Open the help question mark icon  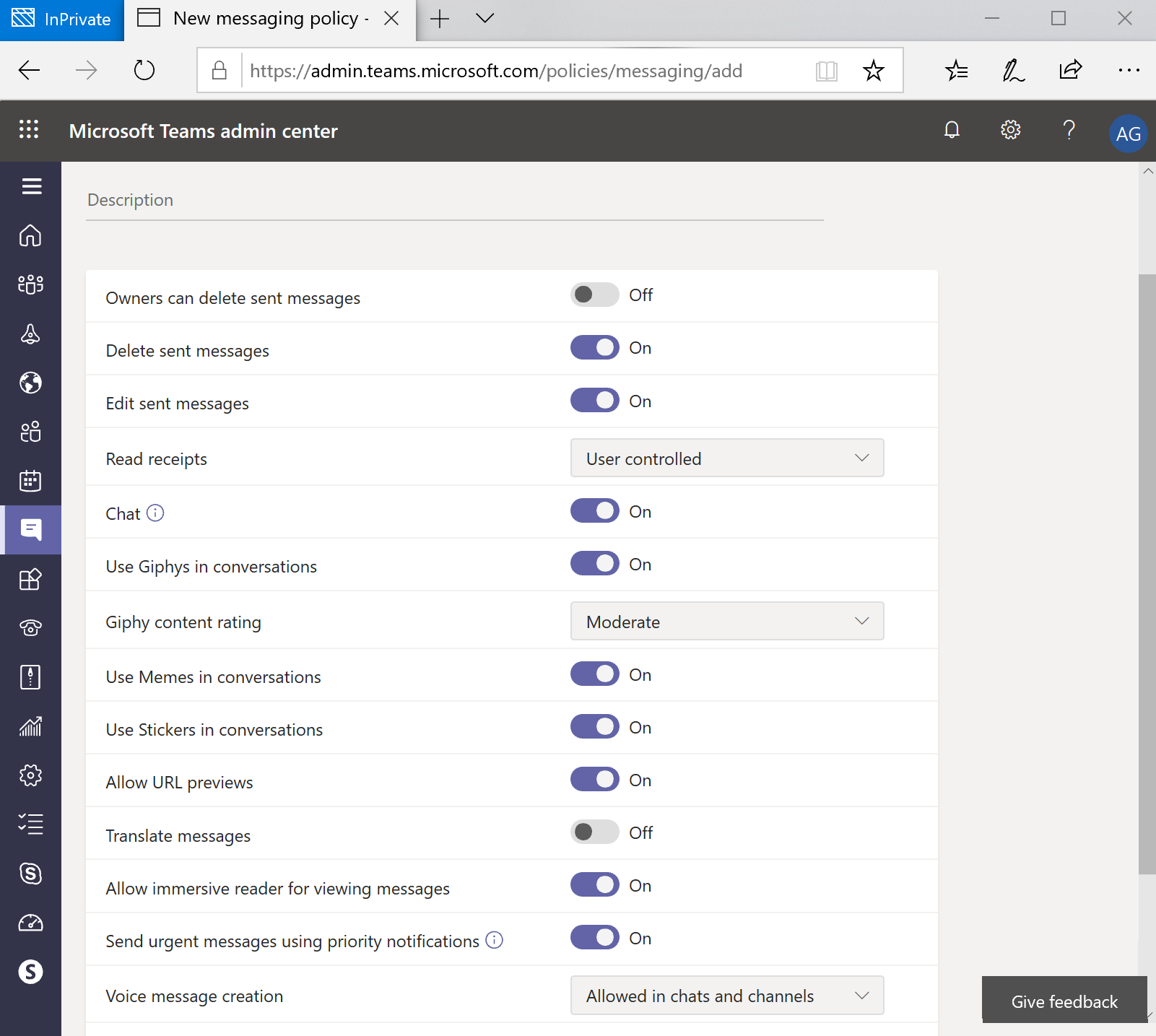(x=1069, y=130)
